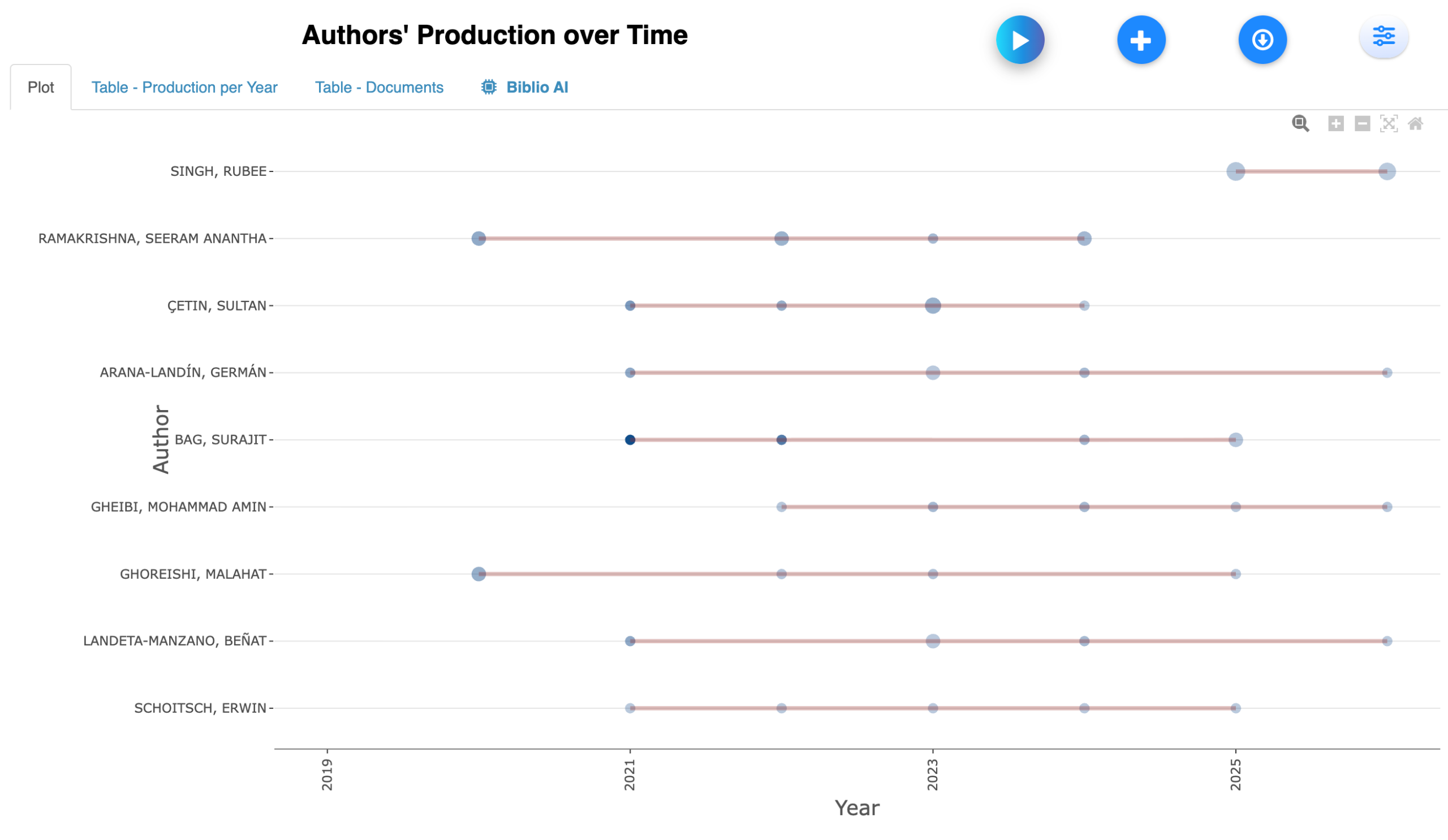Open the Table - Documents tab
The image size is (1448, 840).
coord(378,87)
